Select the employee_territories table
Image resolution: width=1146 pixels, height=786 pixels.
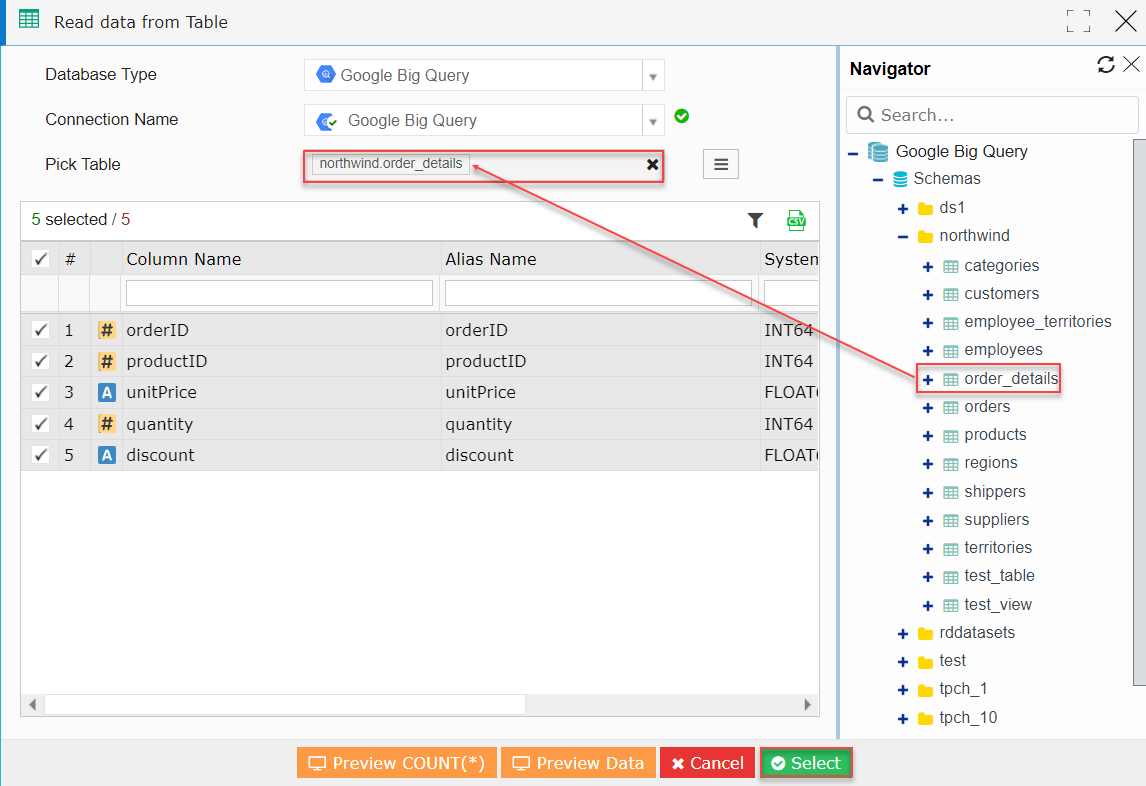point(1037,322)
